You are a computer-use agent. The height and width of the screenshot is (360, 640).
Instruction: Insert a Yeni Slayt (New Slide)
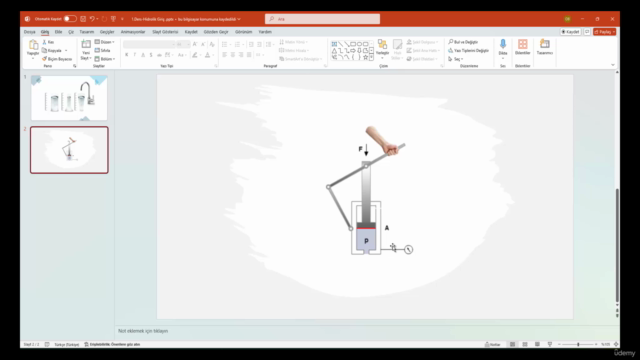[x=86, y=50]
